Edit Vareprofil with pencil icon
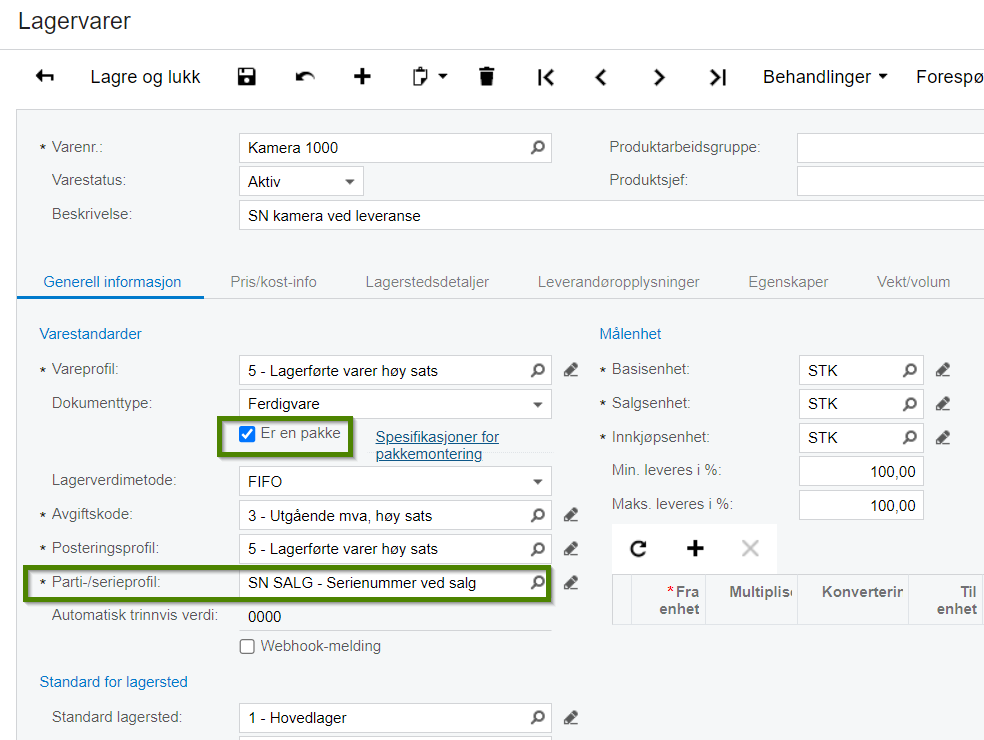 [570, 370]
